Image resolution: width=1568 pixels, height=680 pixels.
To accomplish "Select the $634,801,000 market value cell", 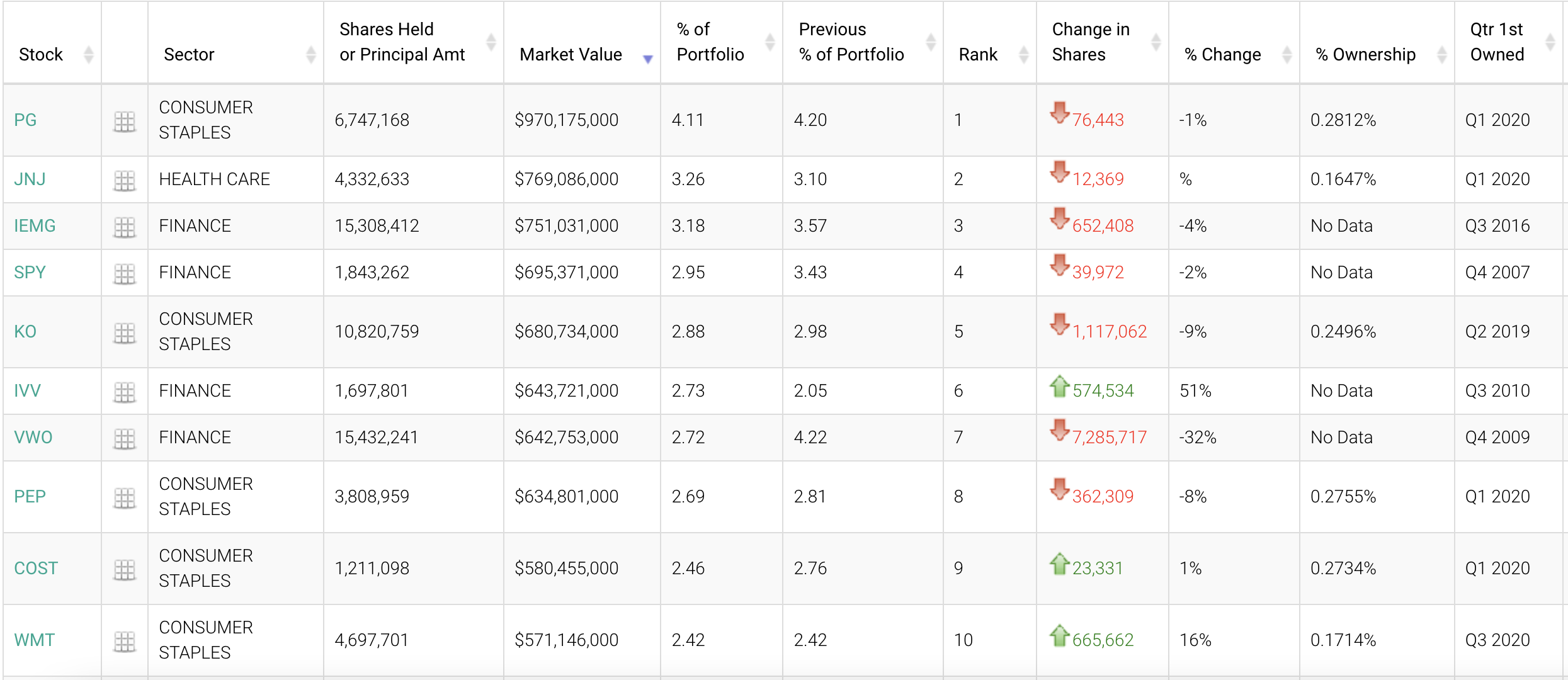I will click(x=582, y=496).
